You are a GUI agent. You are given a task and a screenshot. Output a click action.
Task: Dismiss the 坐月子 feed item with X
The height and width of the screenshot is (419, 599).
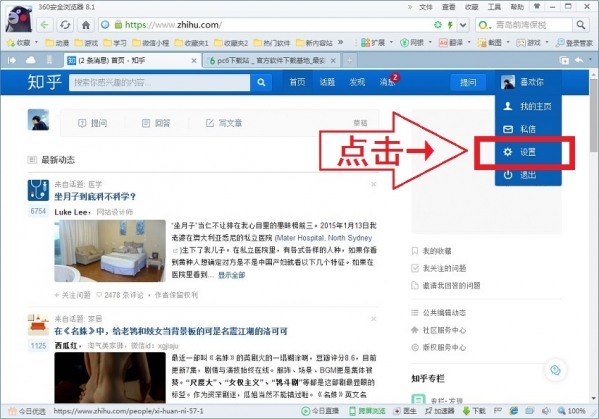[374, 184]
